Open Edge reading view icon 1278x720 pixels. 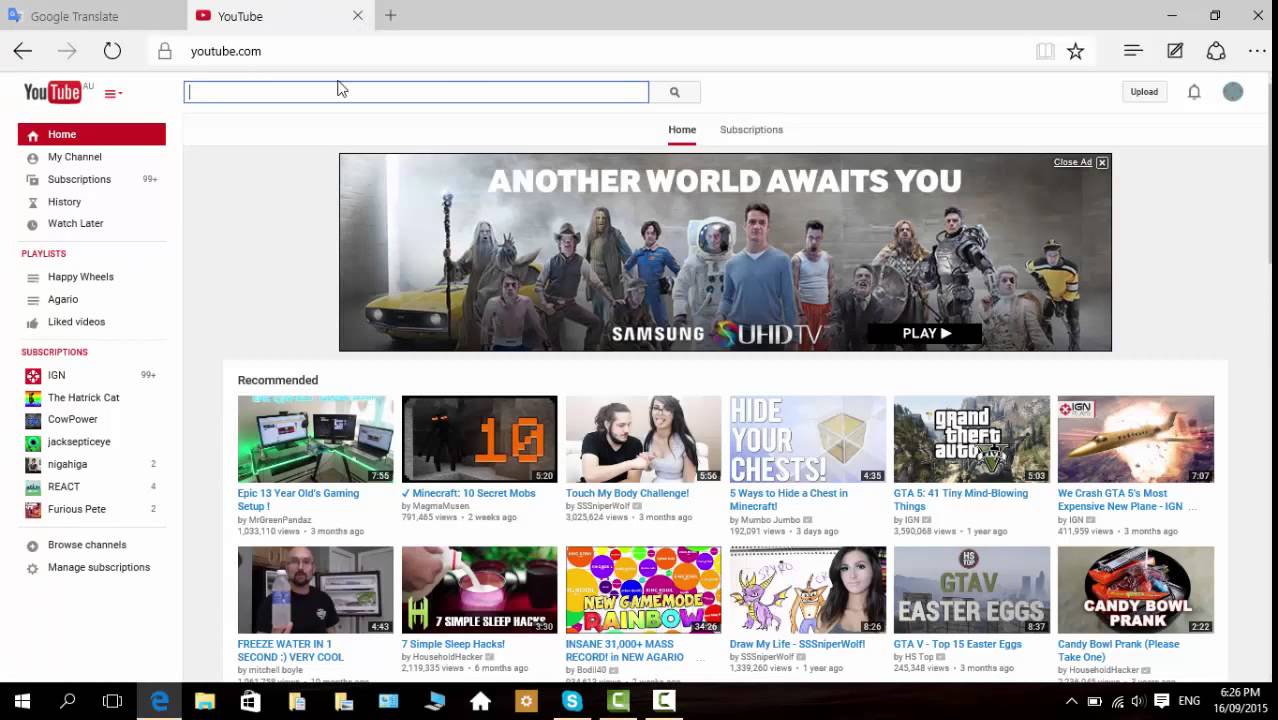pyautogui.click(x=1045, y=51)
